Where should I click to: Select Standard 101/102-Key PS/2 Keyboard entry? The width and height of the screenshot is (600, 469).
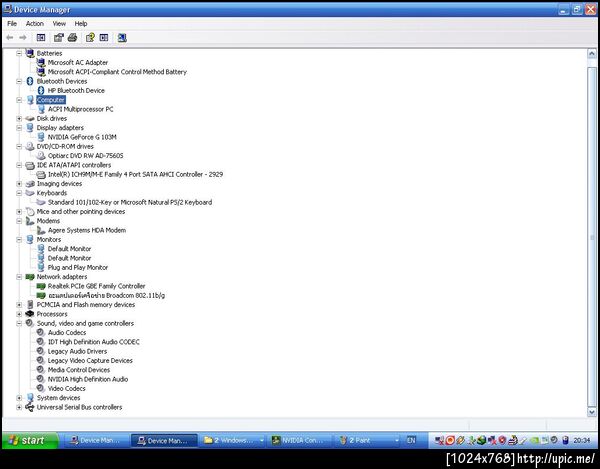pos(130,202)
